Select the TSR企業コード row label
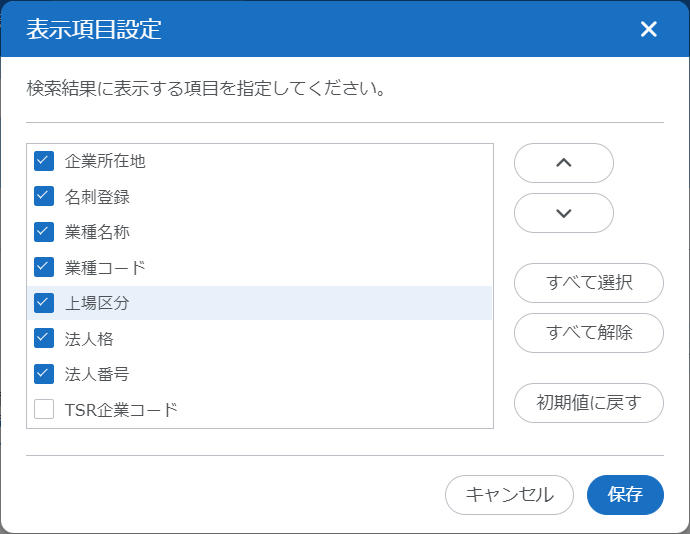Screen dimensions: 690x534 [121, 409]
